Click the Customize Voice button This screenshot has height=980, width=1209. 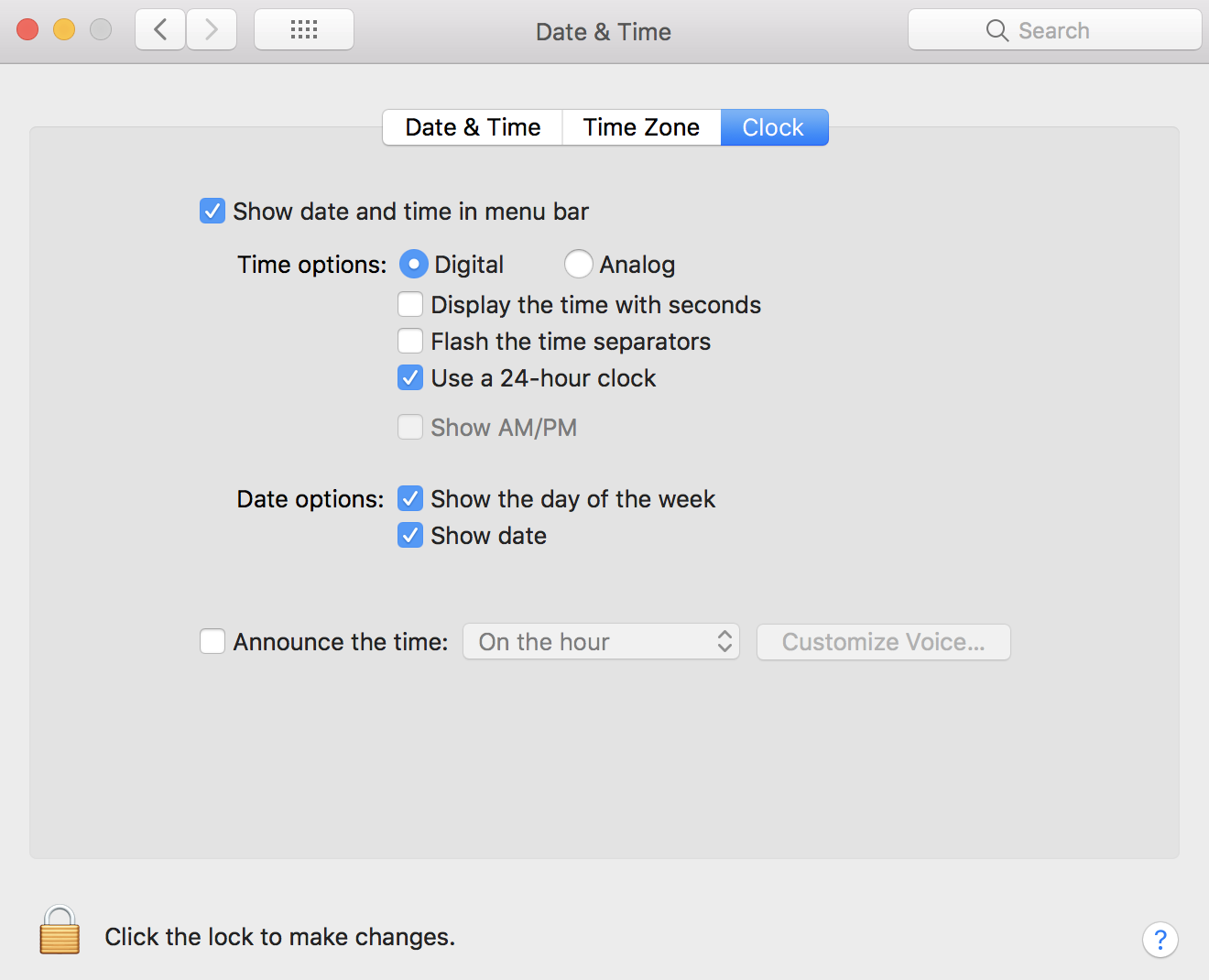(x=883, y=642)
